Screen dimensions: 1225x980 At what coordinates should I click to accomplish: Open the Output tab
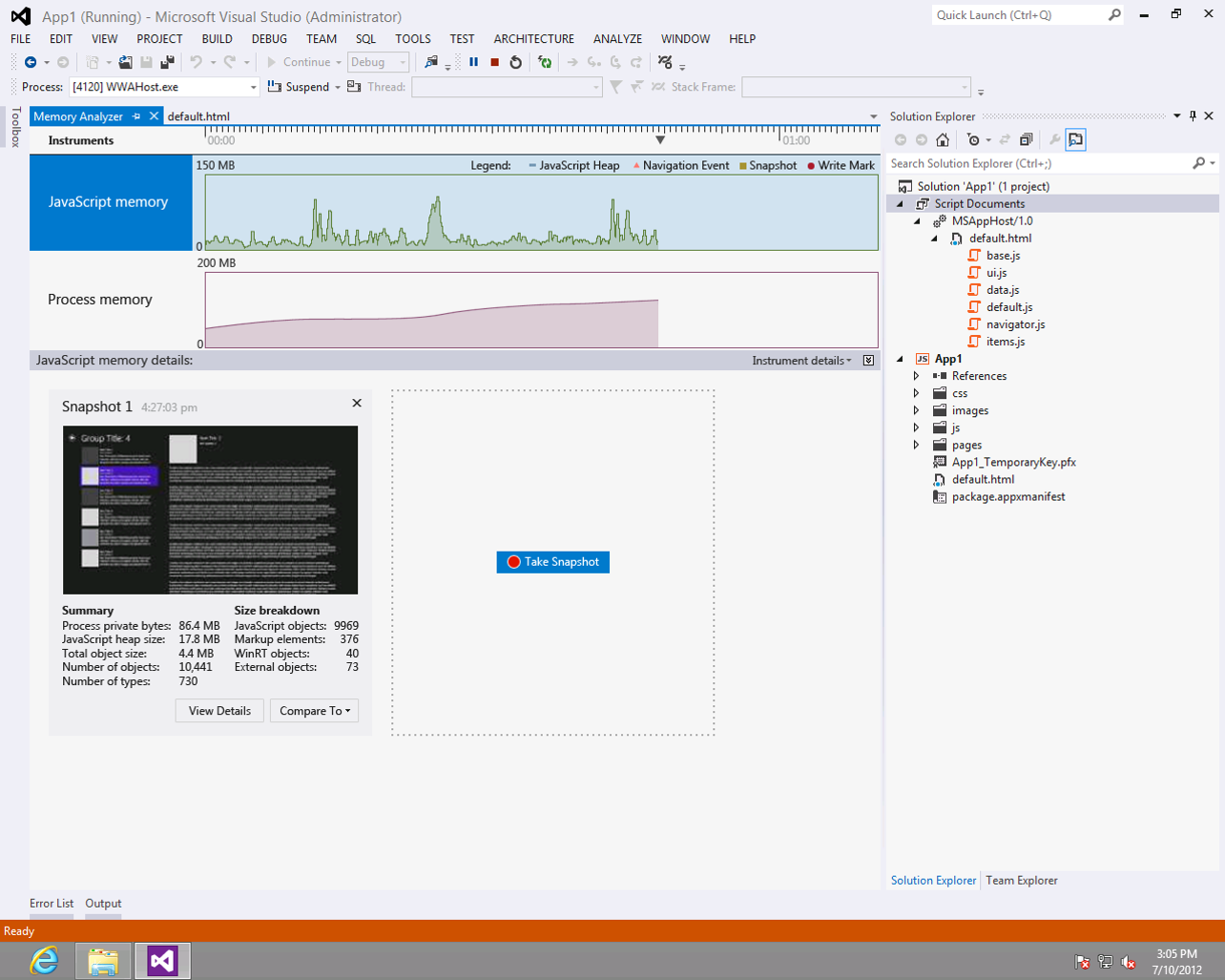pyautogui.click(x=103, y=904)
